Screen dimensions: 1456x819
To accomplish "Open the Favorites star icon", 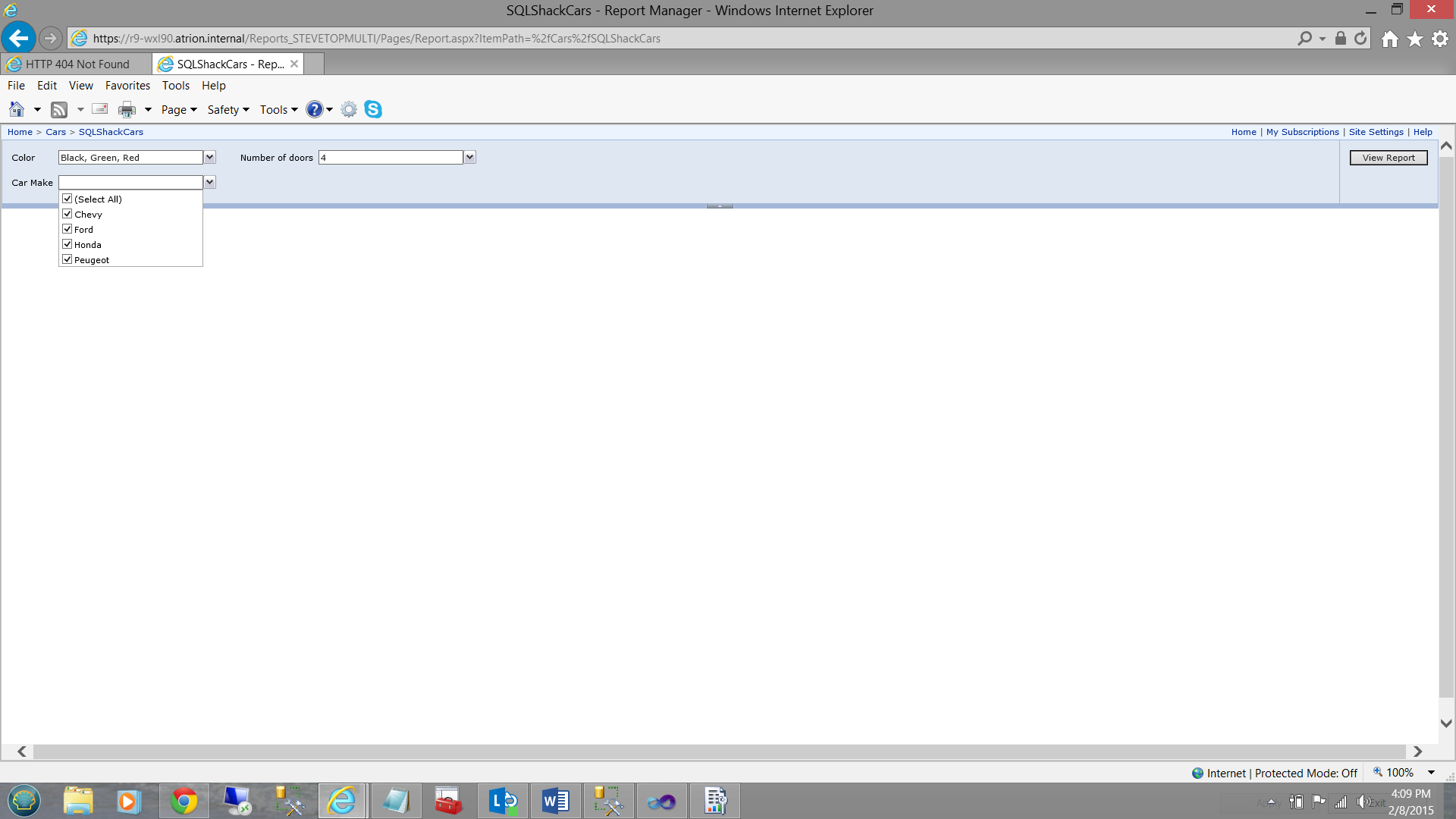I will pyautogui.click(x=1415, y=39).
